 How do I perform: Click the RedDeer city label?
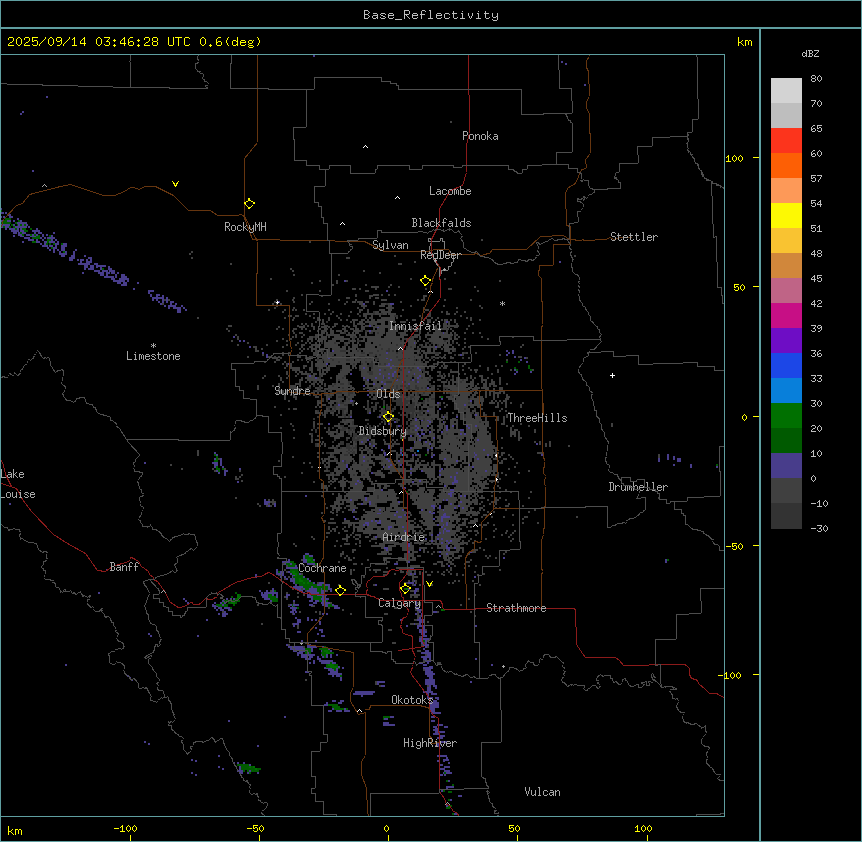pyautogui.click(x=440, y=255)
